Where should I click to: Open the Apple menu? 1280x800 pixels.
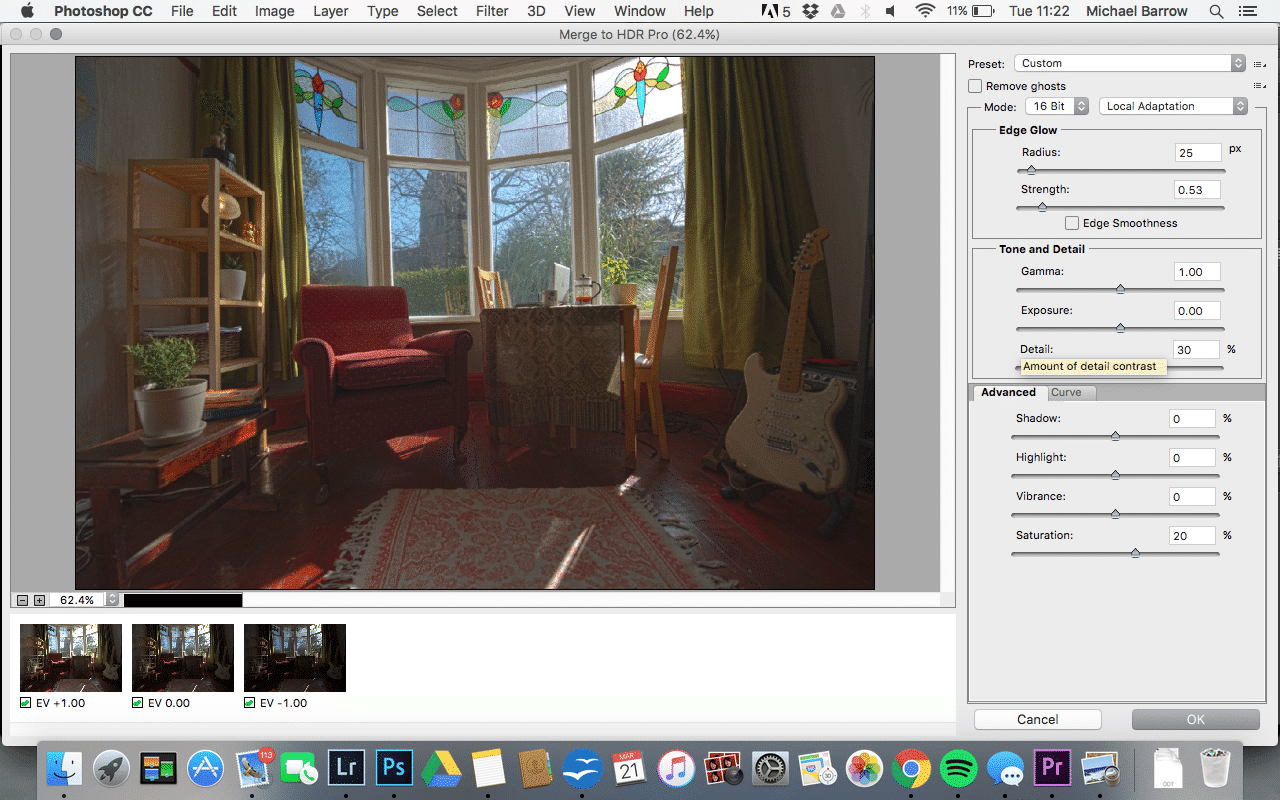pos(27,11)
